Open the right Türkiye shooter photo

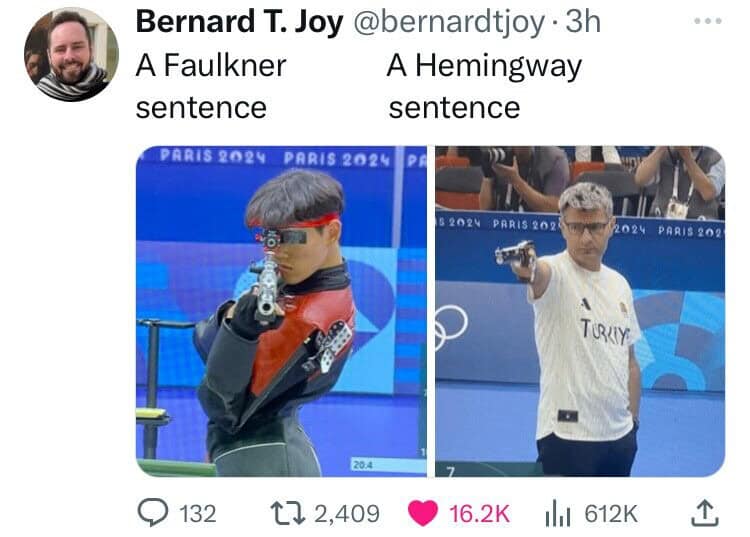(580, 311)
